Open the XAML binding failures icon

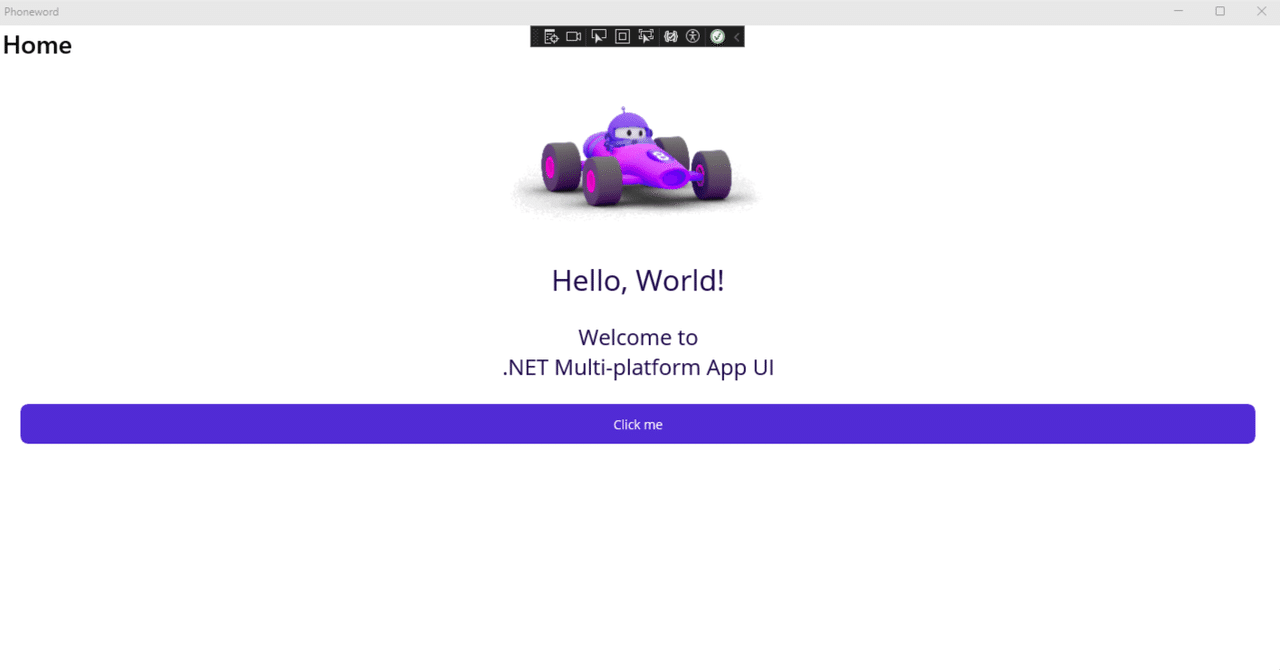click(x=671, y=36)
